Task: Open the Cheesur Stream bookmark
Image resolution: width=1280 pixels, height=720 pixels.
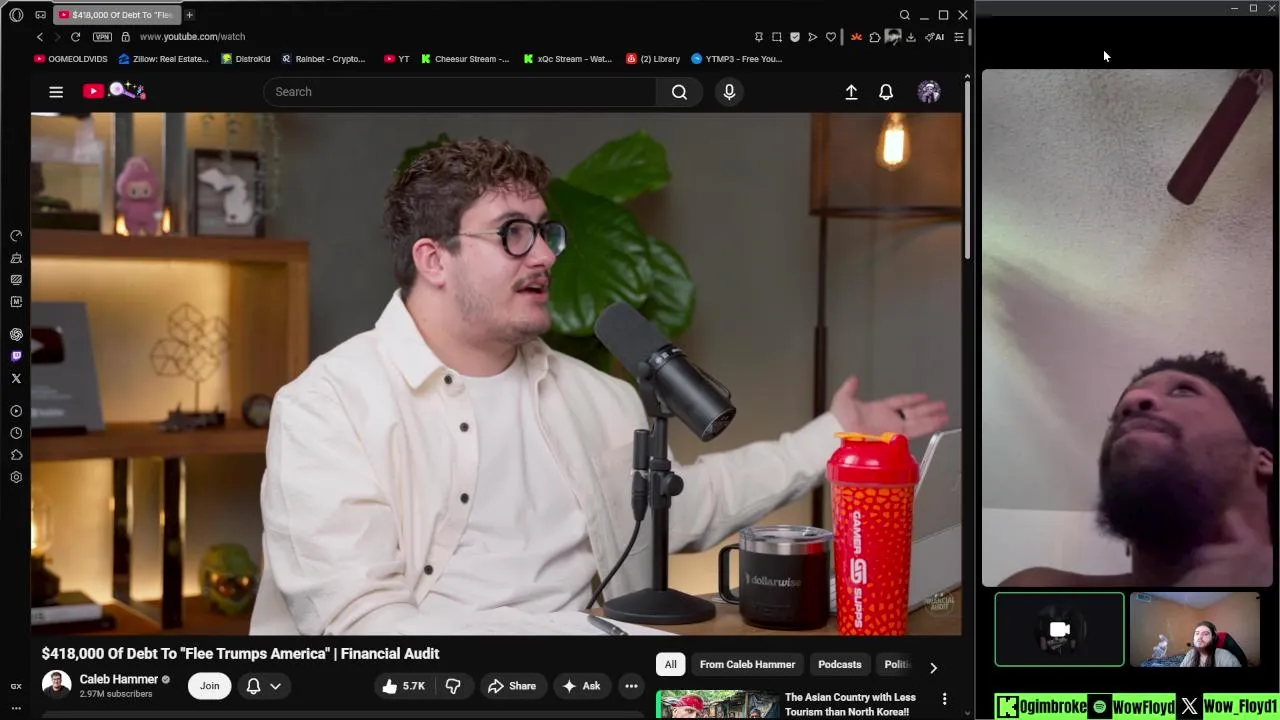Action: tap(465, 59)
